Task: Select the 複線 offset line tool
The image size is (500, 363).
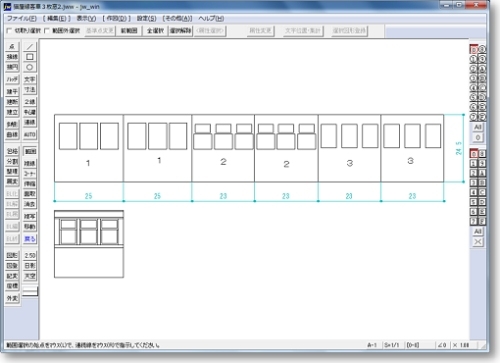Action: 30,163
